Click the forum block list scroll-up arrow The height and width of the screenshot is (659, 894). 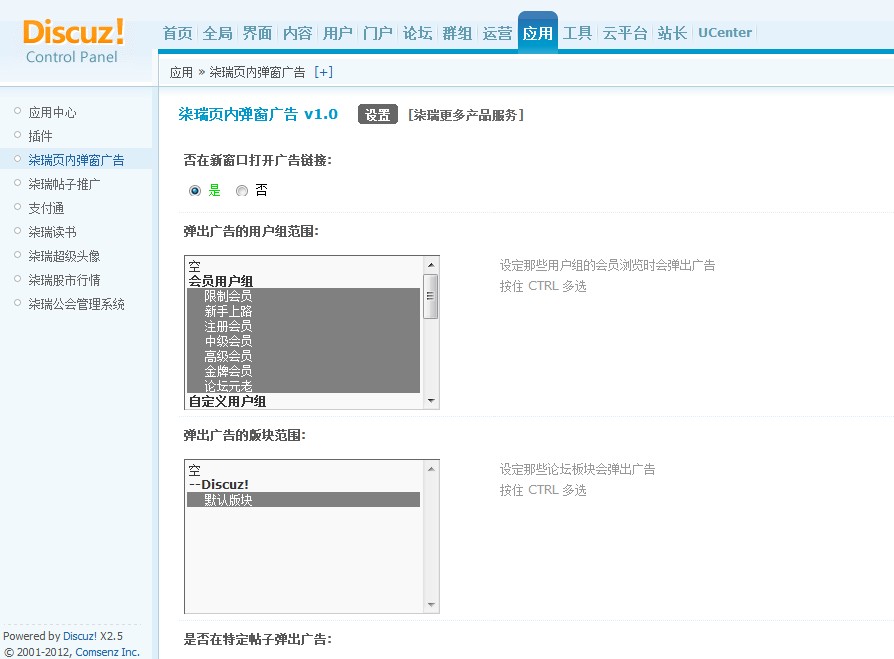431,469
